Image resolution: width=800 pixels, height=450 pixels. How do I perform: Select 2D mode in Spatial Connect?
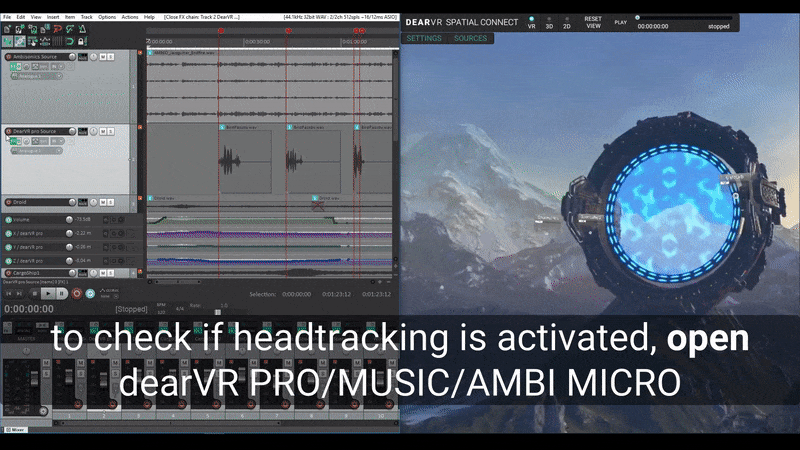(567, 23)
